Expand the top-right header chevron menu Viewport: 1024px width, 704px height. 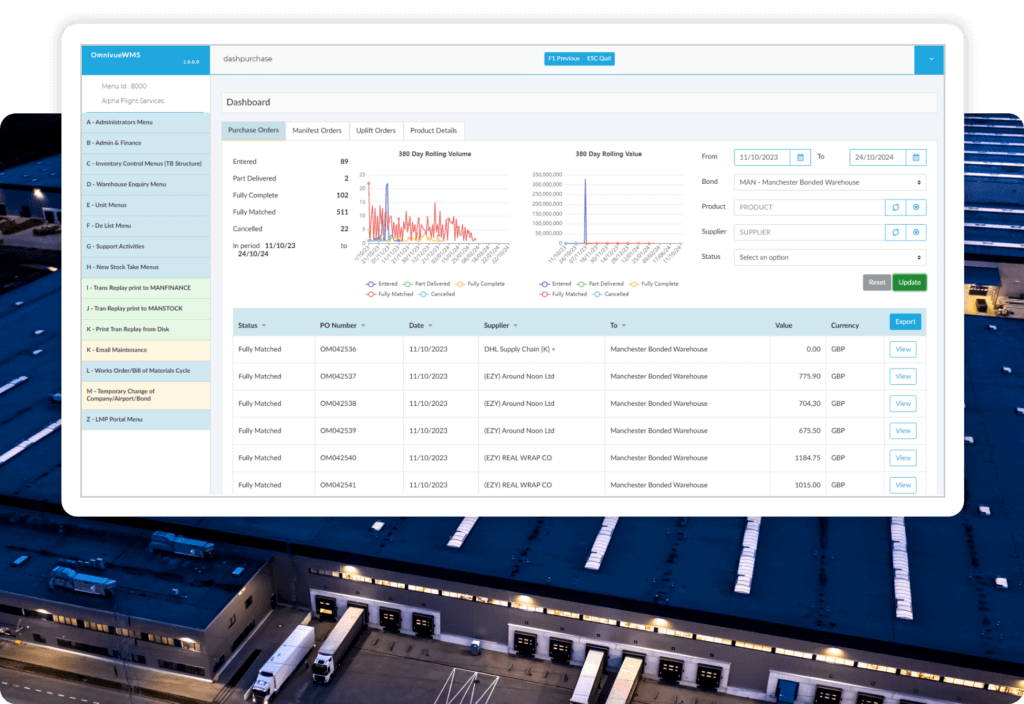pos(929,59)
